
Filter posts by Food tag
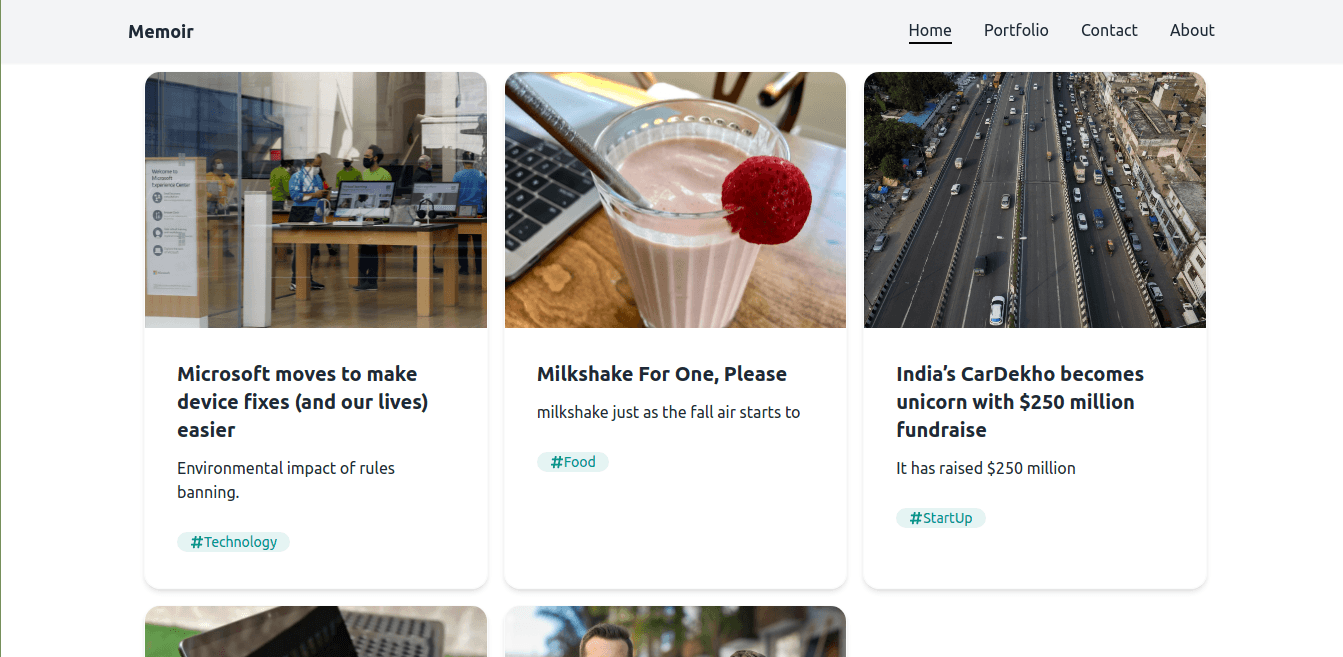tap(573, 462)
